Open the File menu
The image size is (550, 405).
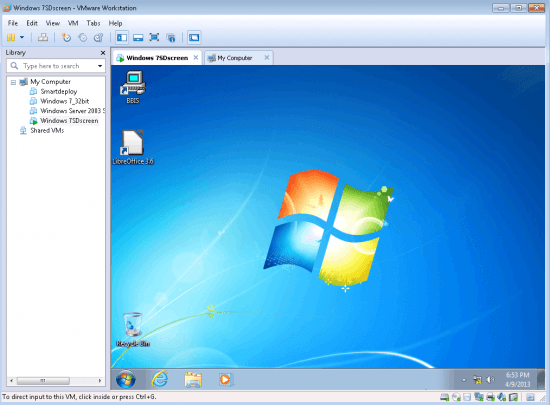(x=13, y=23)
